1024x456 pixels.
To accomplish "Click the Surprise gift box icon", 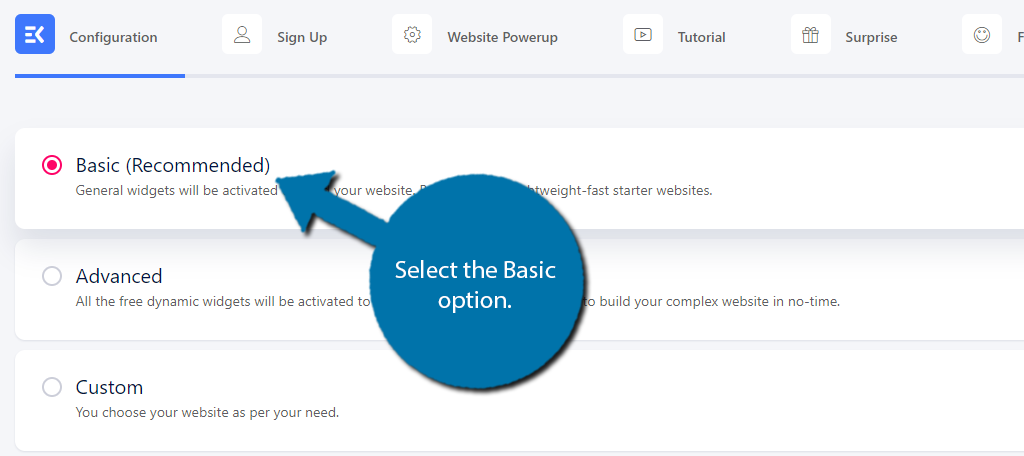I will [810, 34].
